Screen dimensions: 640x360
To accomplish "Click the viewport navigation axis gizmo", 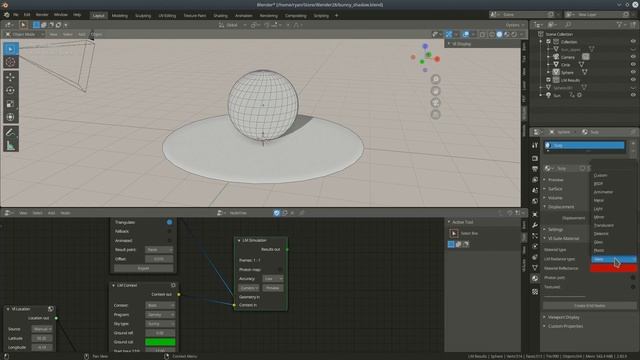I will (x=425, y=58).
